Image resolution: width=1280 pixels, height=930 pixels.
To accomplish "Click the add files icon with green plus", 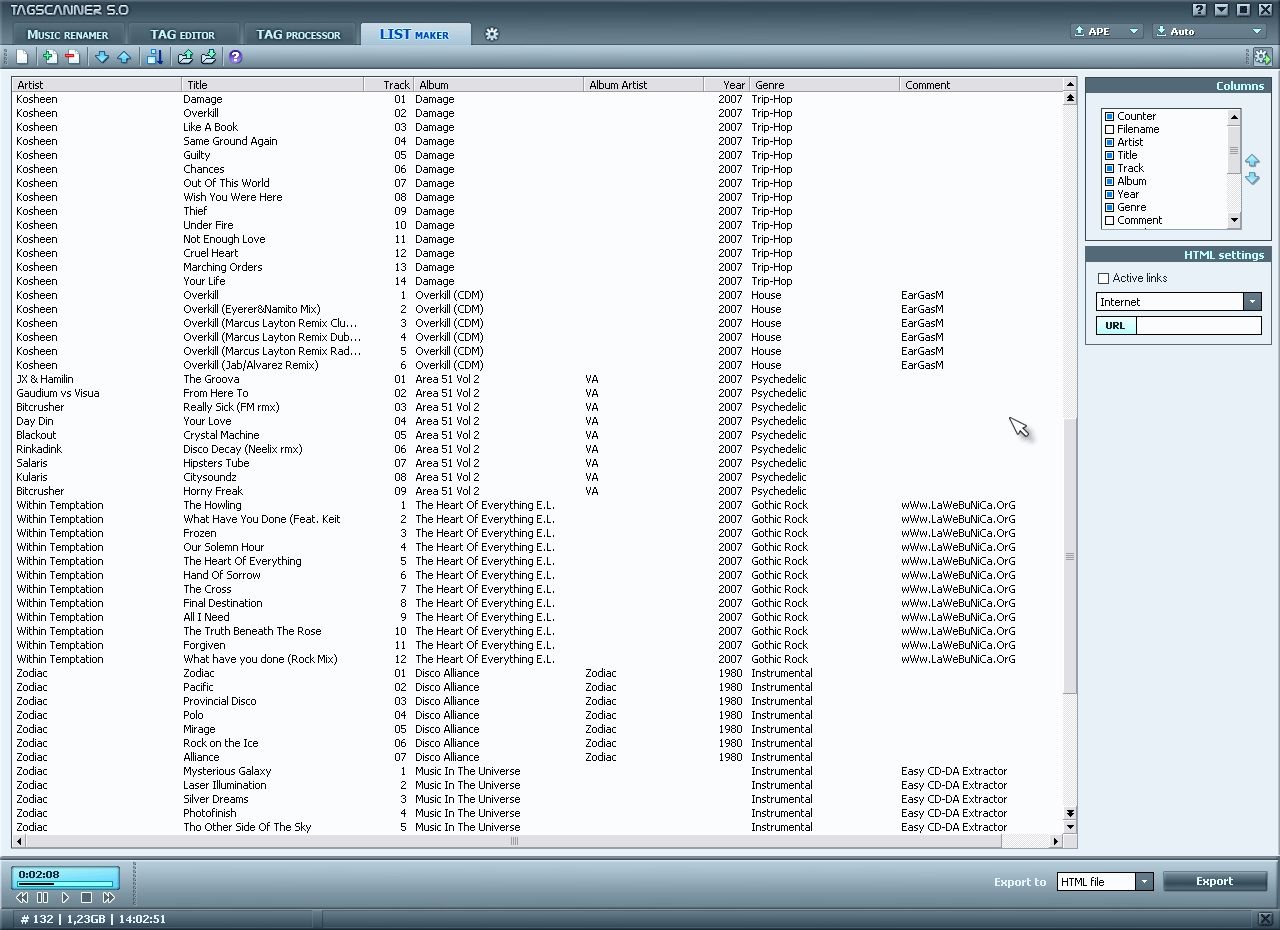I will (x=48, y=57).
